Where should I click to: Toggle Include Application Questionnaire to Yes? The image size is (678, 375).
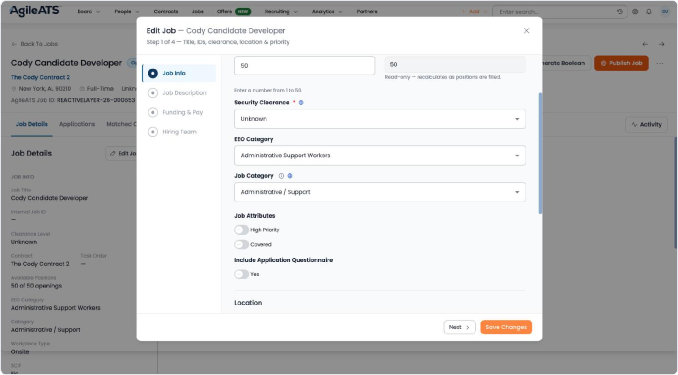tap(241, 274)
